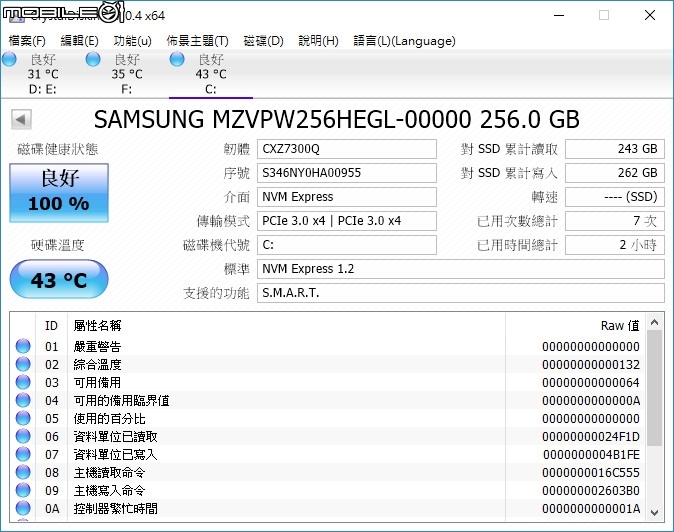Click the drive letter field C:
The height and width of the screenshot is (532, 674).
click(x=347, y=245)
